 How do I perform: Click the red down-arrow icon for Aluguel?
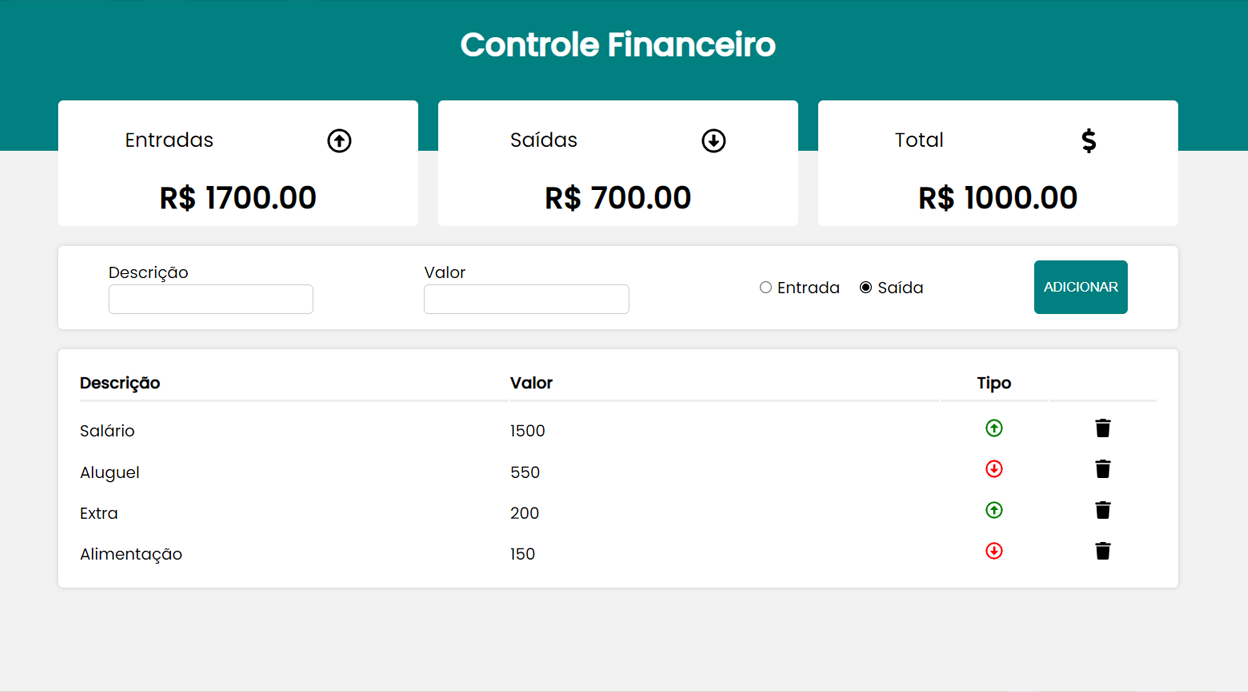pos(994,470)
